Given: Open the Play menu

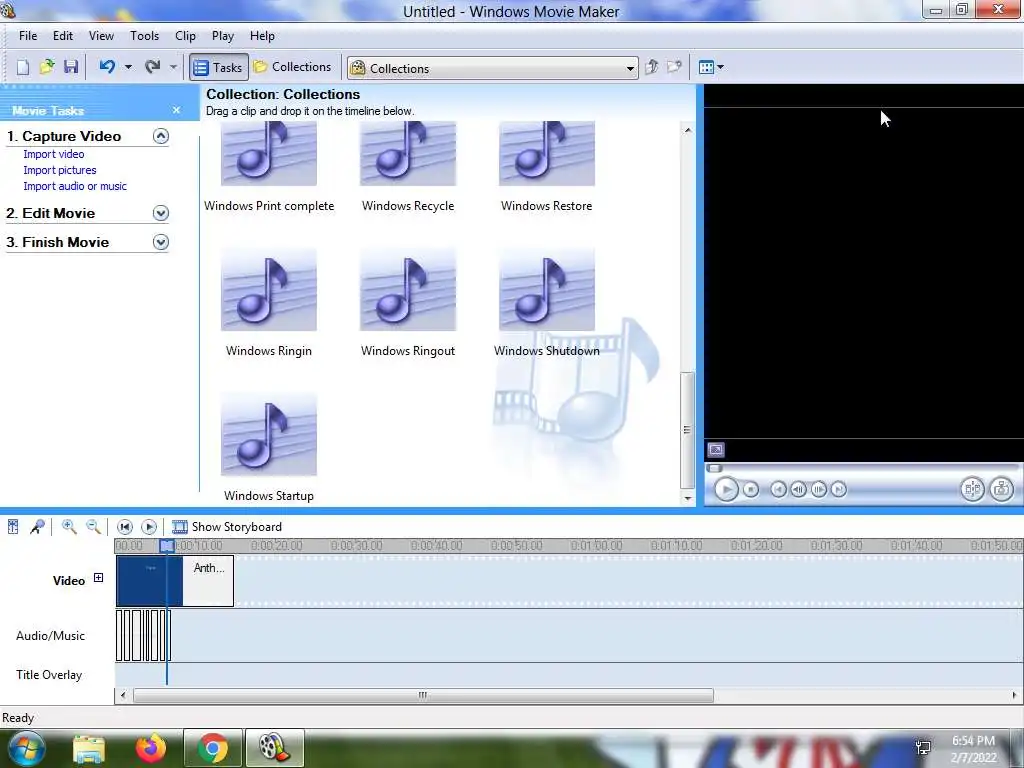Looking at the screenshot, I should pos(223,36).
